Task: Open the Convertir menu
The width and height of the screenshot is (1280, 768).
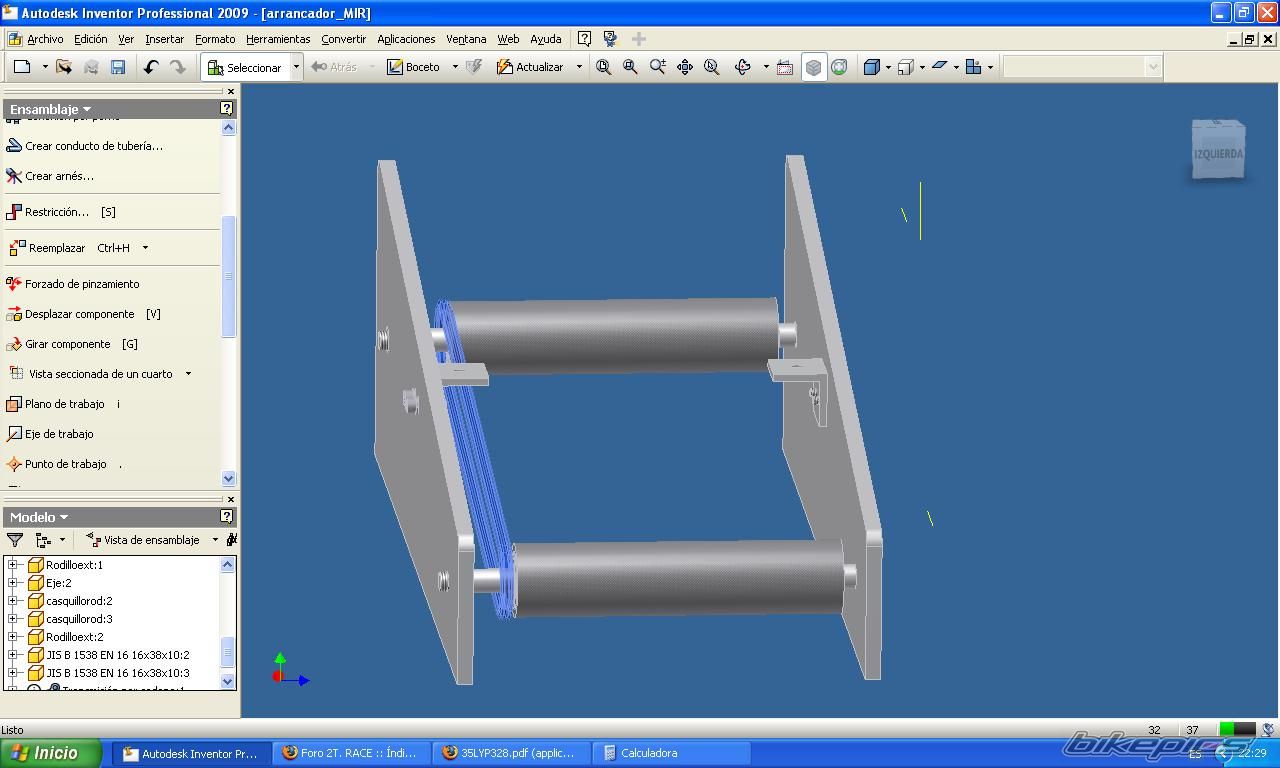Action: 343,39
